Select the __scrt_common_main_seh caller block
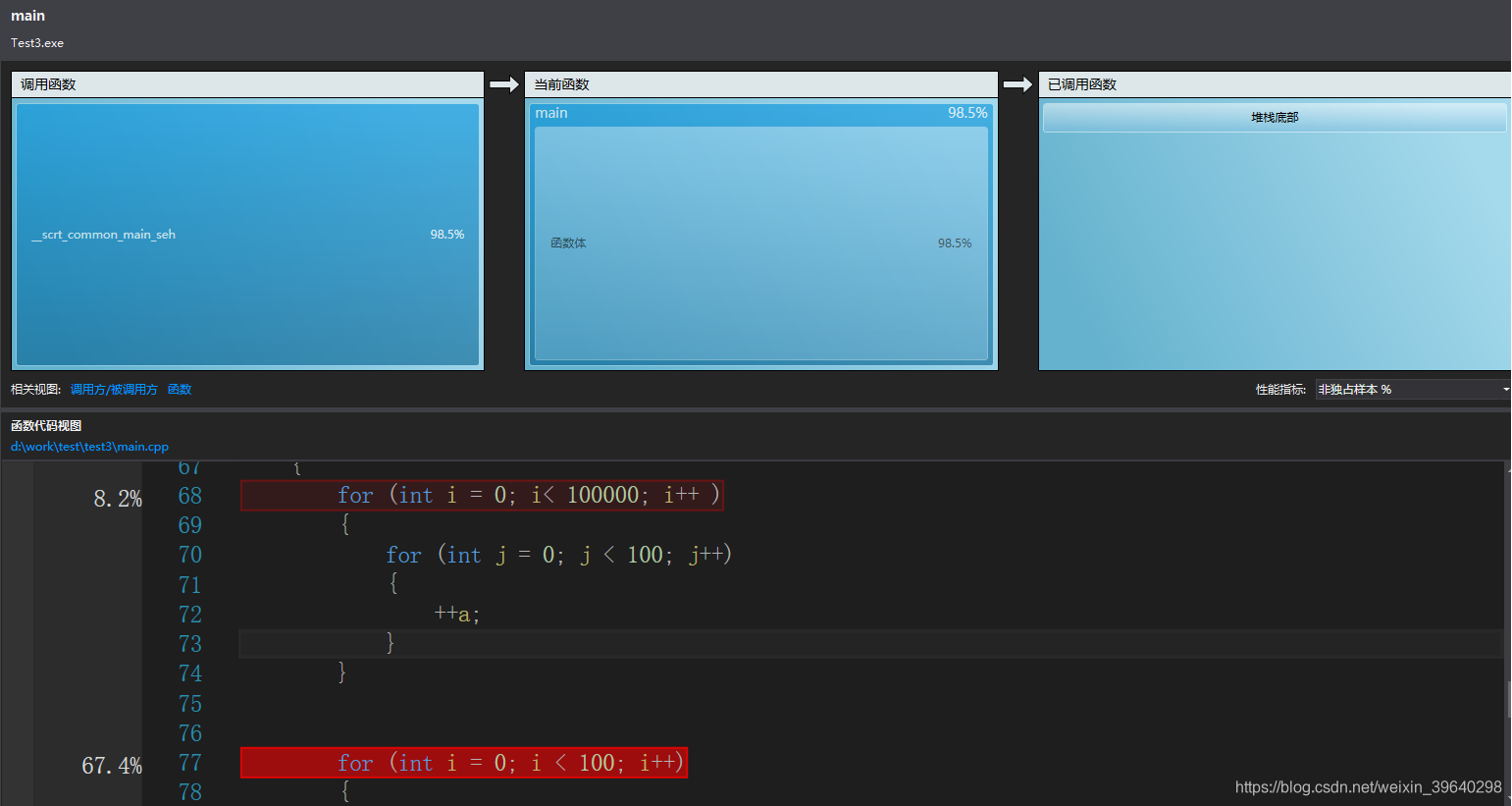Screen dimensions: 1512x806 tap(247, 235)
